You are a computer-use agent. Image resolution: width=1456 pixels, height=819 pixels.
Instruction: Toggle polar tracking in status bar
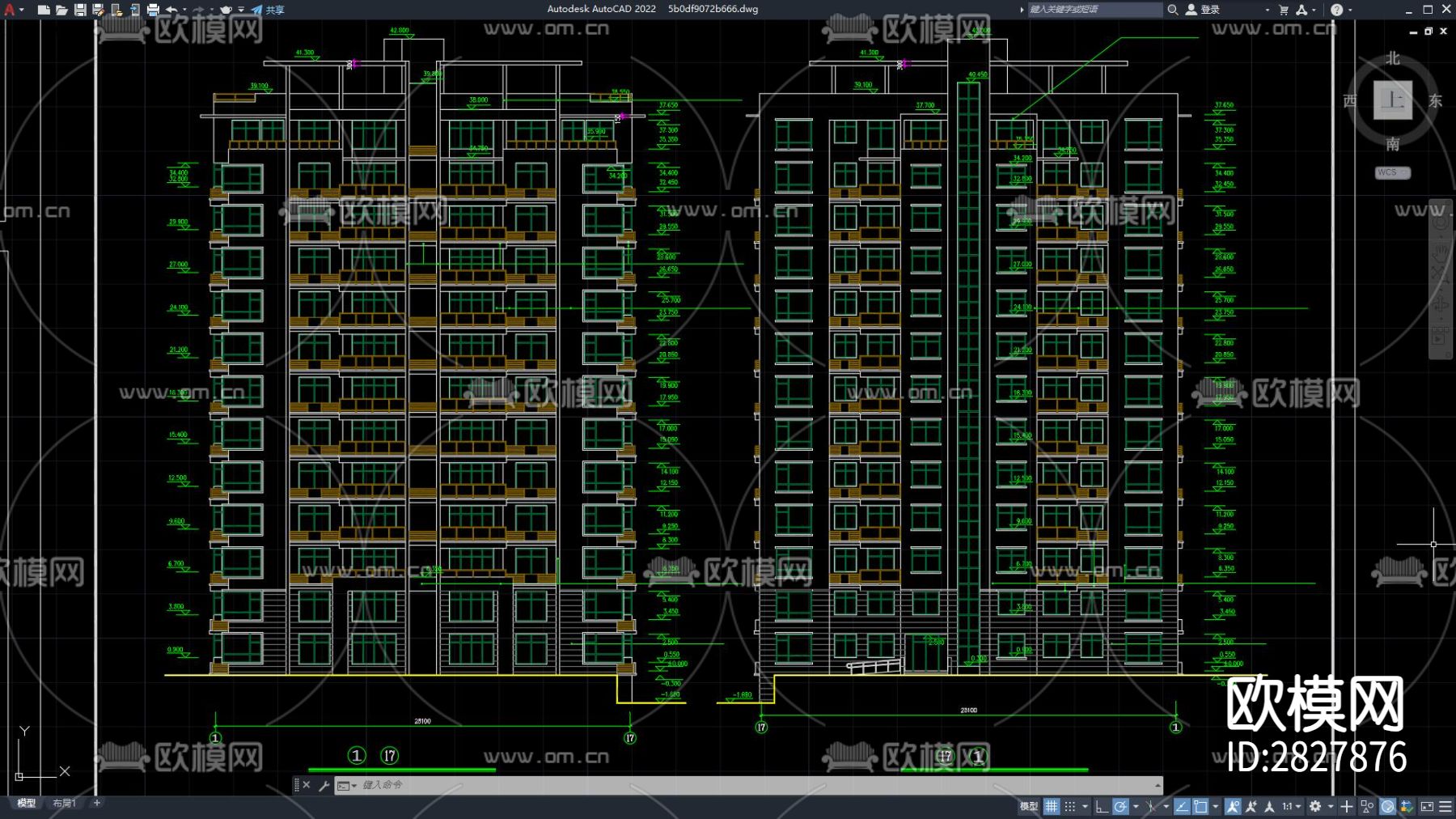pos(1120,806)
